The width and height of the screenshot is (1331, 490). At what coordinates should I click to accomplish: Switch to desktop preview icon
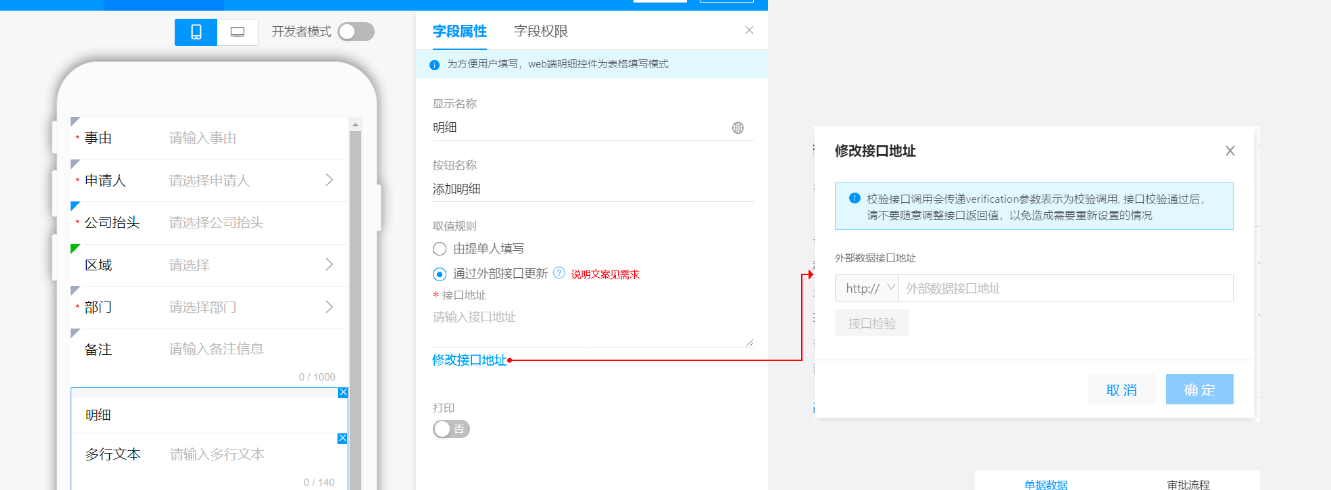pyautogui.click(x=238, y=32)
